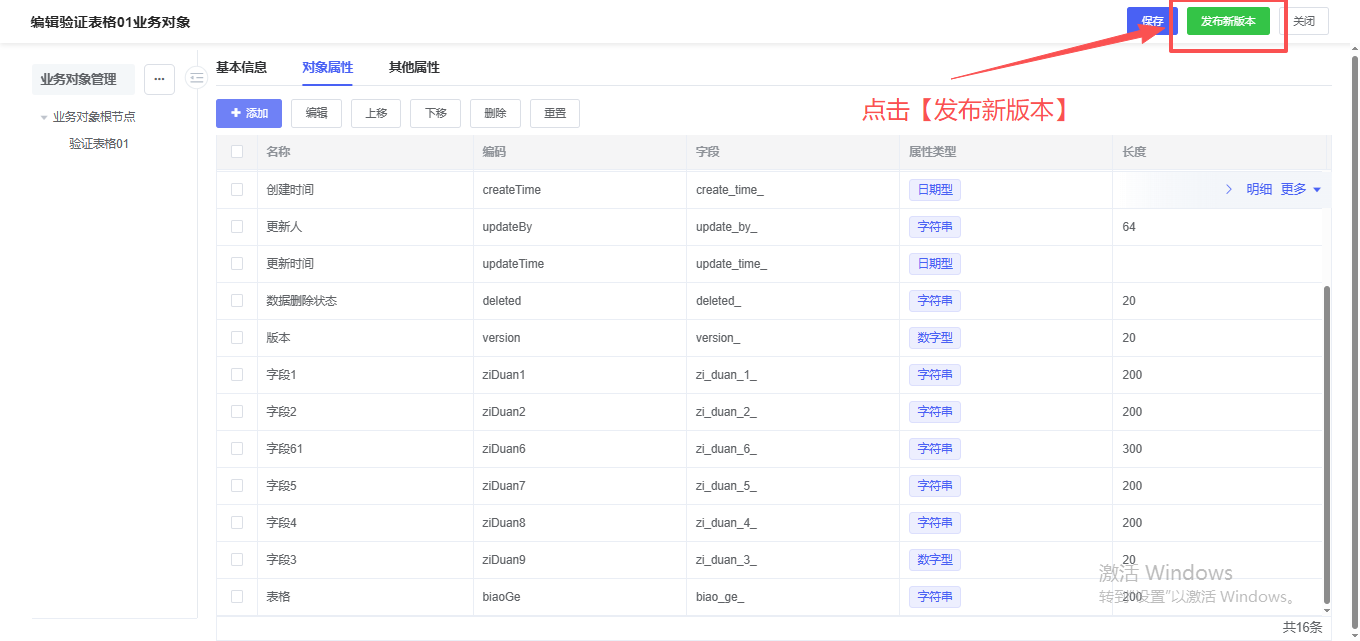
Task: Click the 数字型 type tag for 字段3
Action: [934, 560]
